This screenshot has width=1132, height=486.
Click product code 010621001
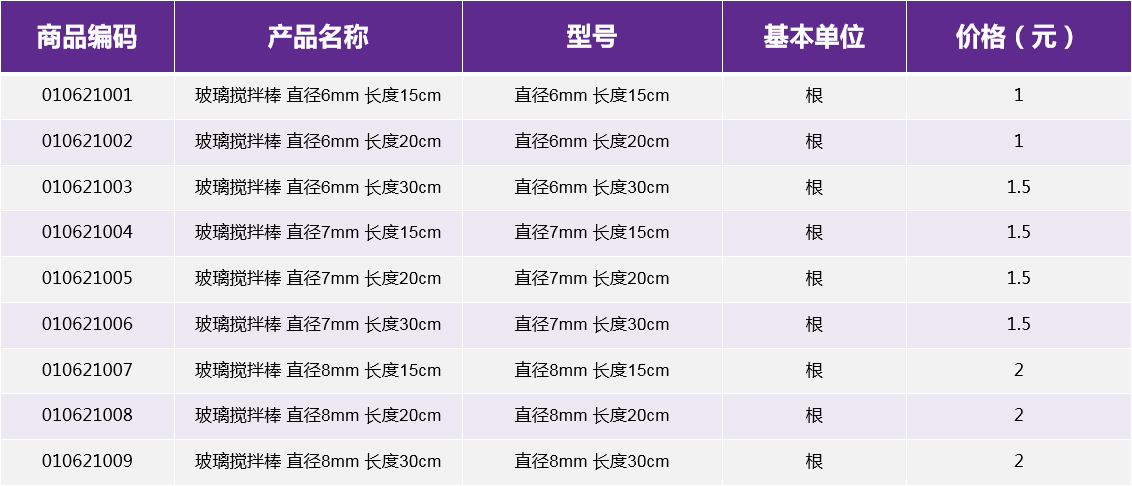pos(87,96)
